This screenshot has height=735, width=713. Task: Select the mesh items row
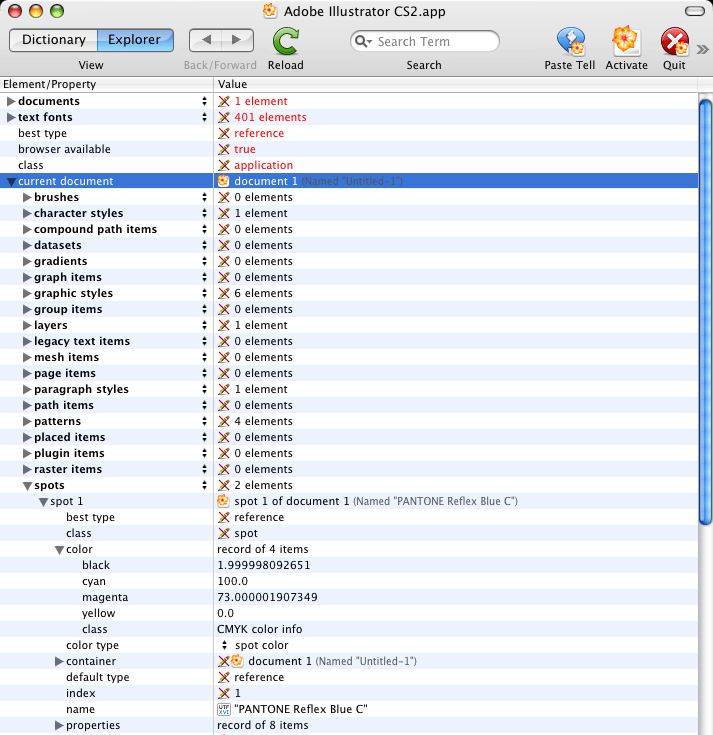[349, 357]
